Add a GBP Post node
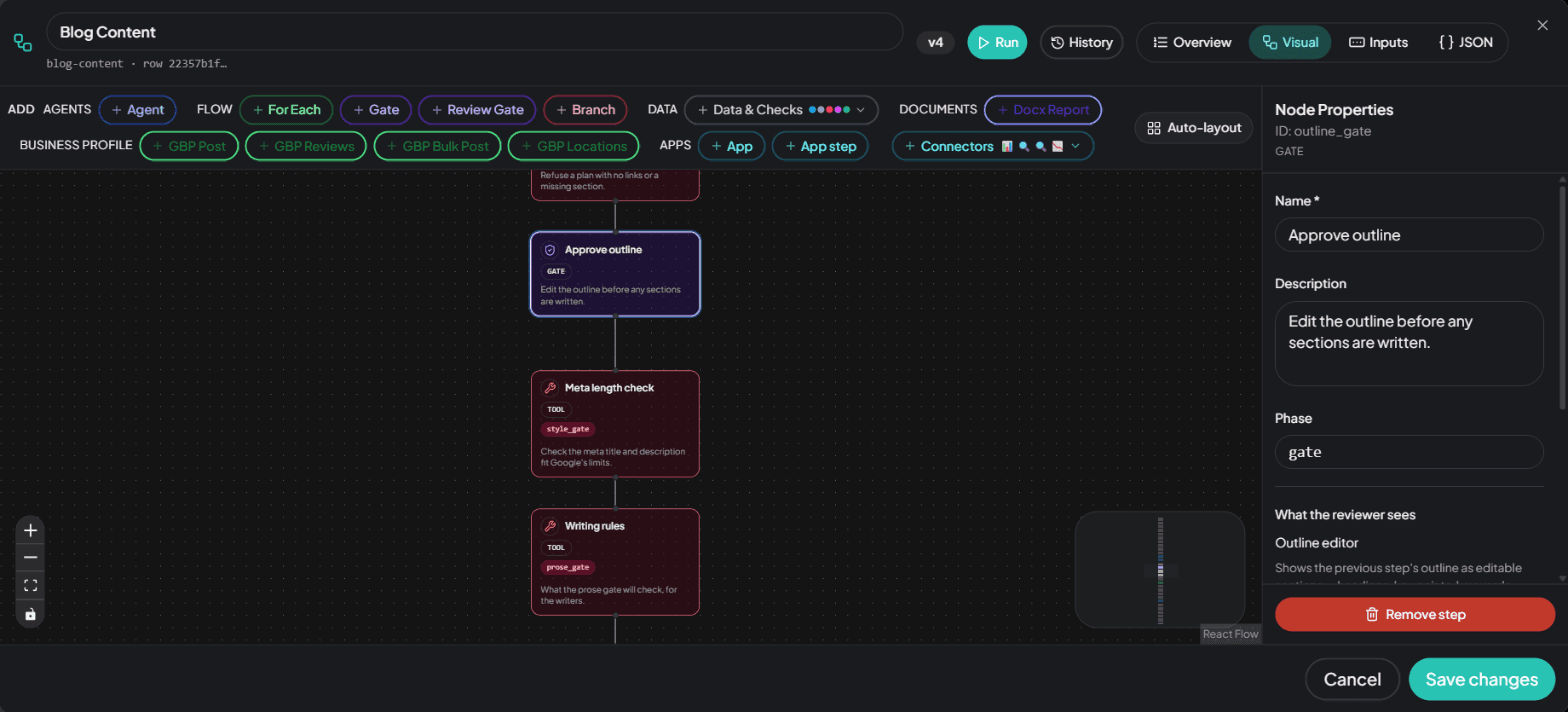Viewport: 1568px width, 712px height. pos(189,146)
